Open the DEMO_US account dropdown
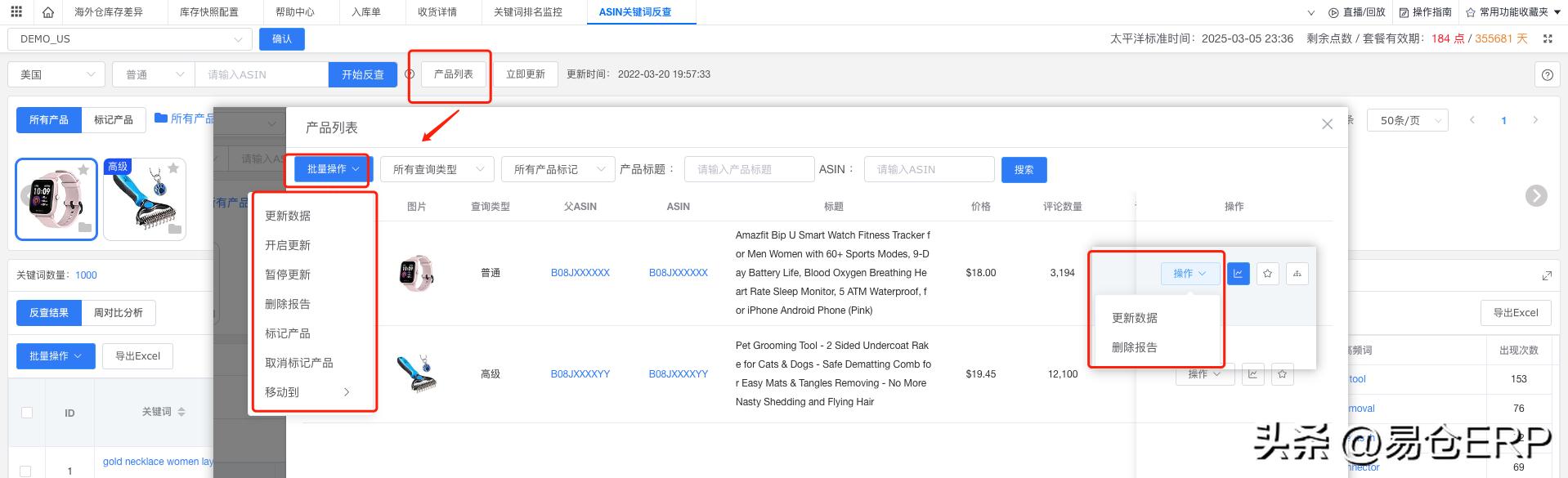1568x478 pixels. coord(129,39)
